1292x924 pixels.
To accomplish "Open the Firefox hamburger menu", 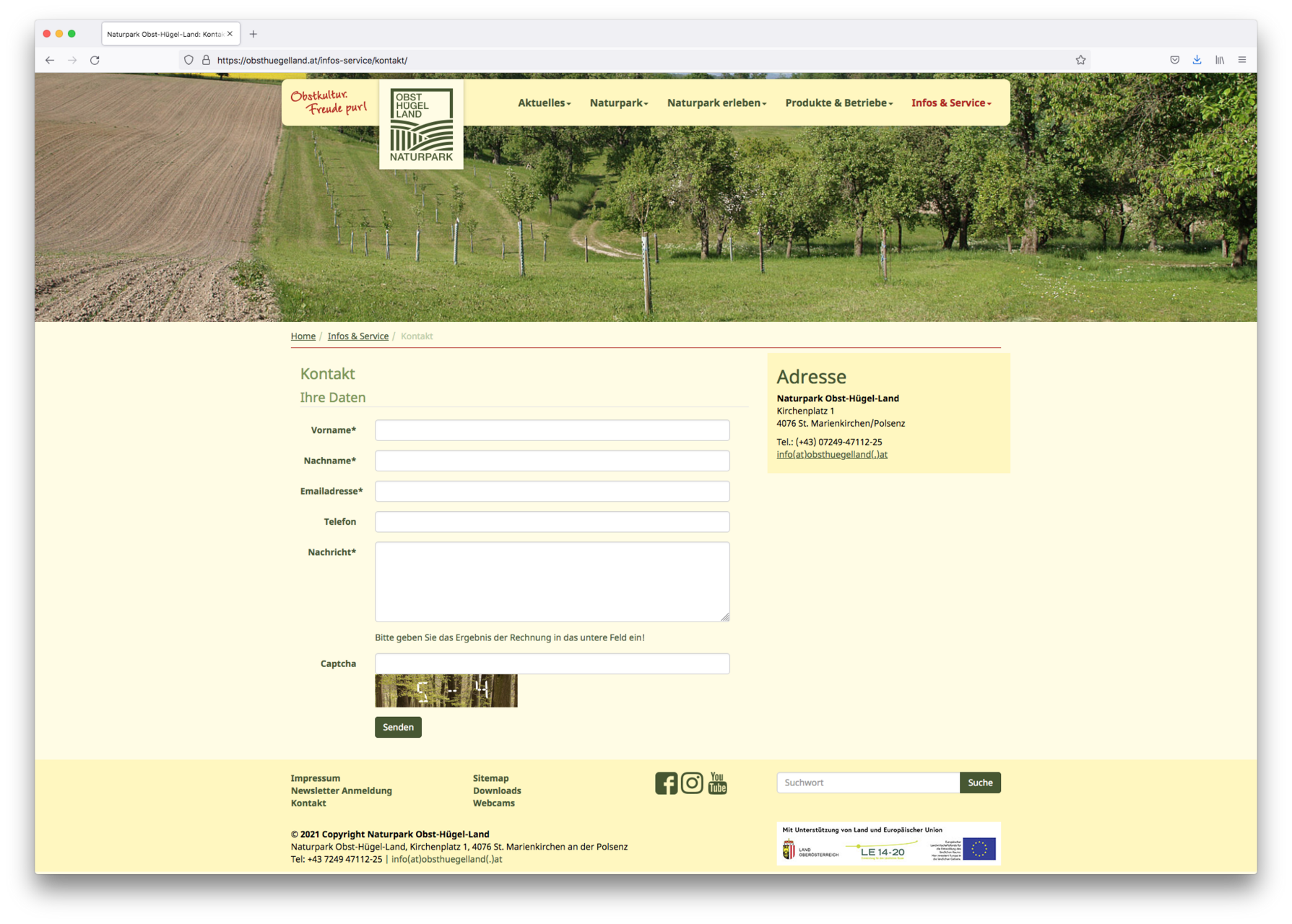I will [1242, 60].
